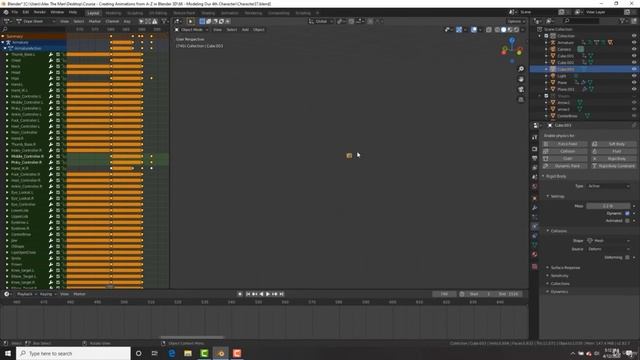The image size is (640, 360).
Task: Click the Mass value field
Action: [608, 206]
